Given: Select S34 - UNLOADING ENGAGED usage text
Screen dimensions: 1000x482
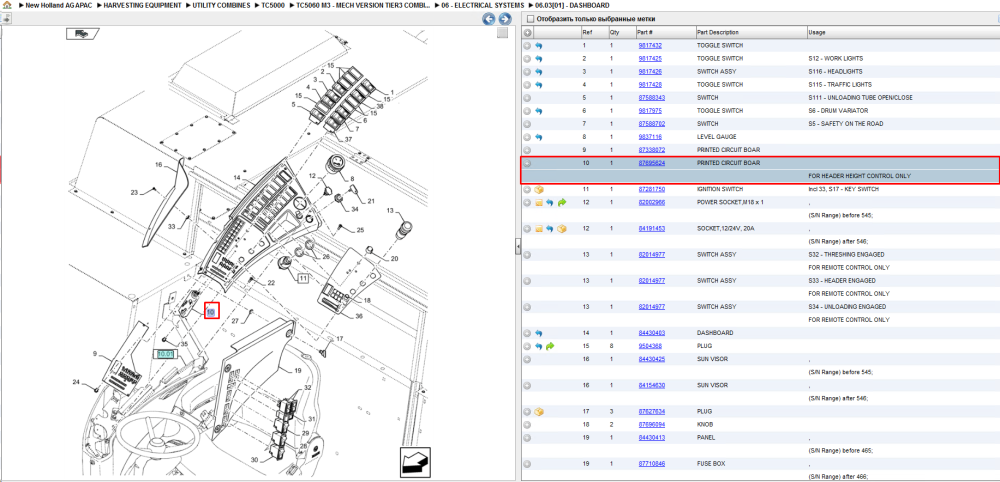Looking at the screenshot, I should point(847,307).
